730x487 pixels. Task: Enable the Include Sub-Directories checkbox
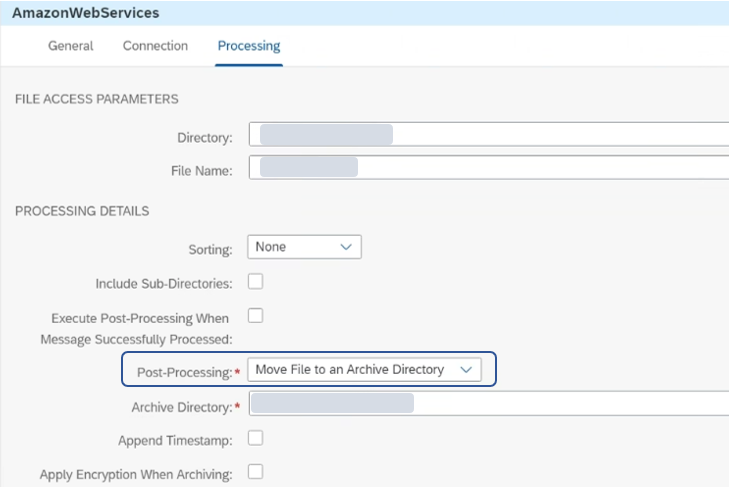pos(255,281)
